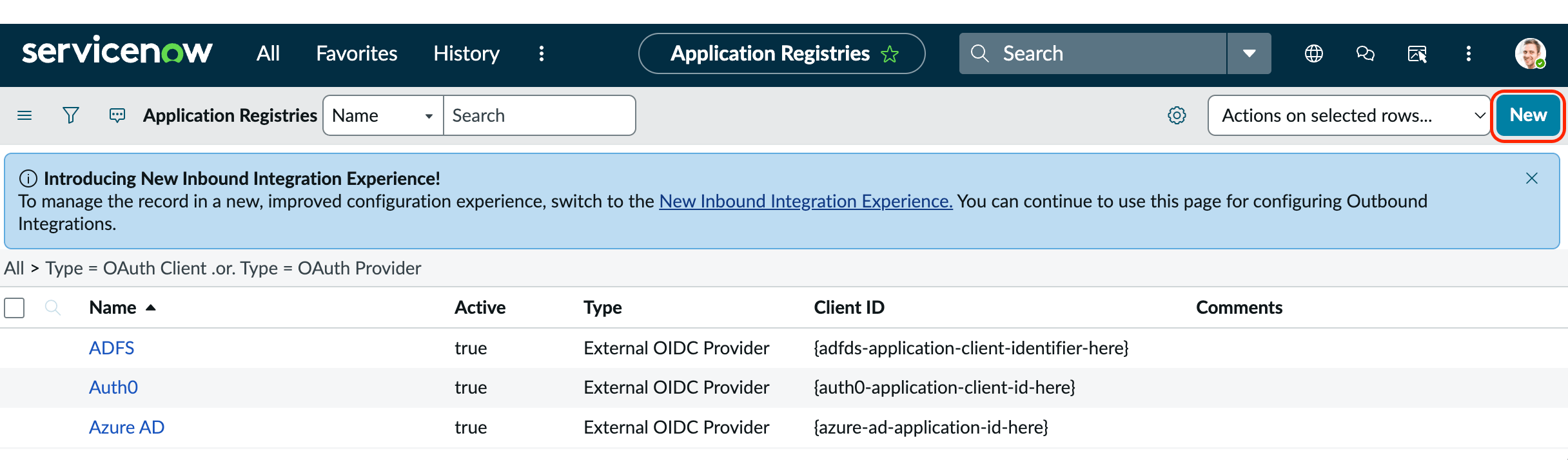This screenshot has width=1568, height=460.
Task: Click the column search magnifier icon
Action: point(53,307)
